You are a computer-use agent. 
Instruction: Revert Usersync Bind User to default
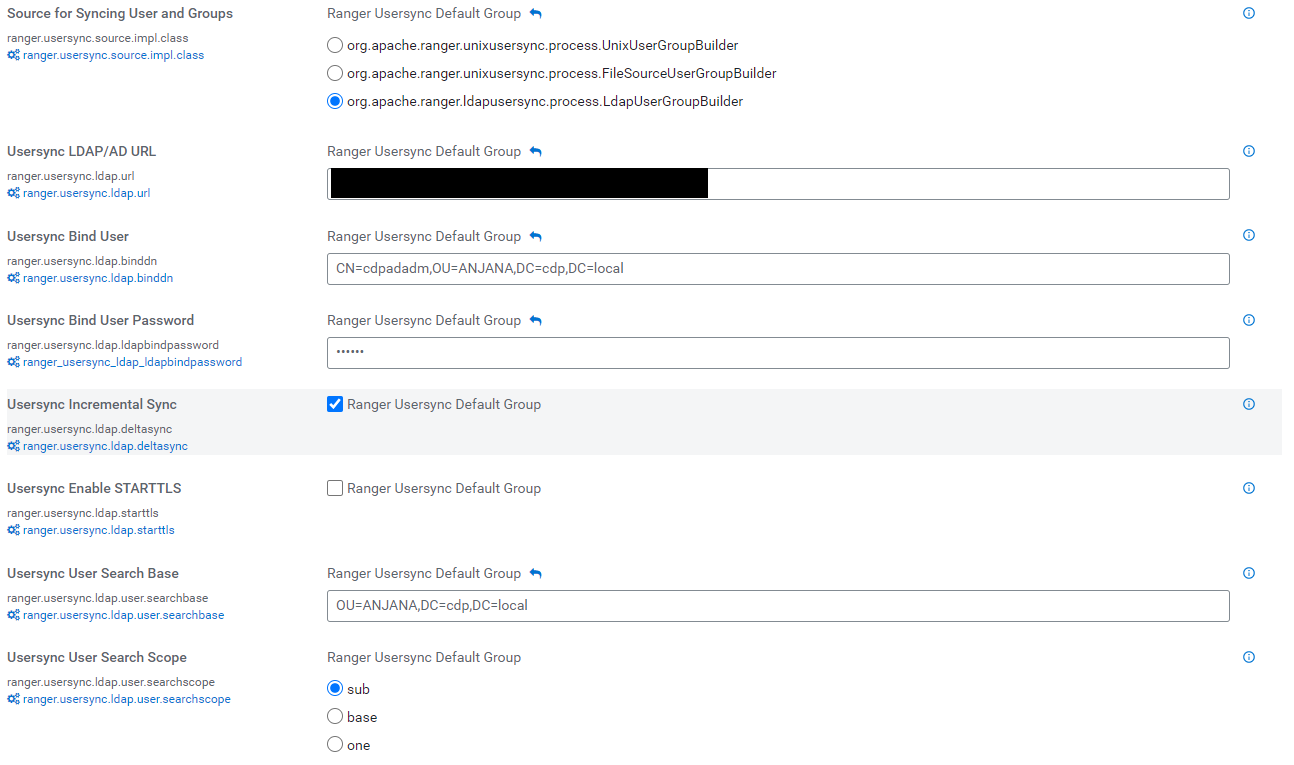pos(535,237)
